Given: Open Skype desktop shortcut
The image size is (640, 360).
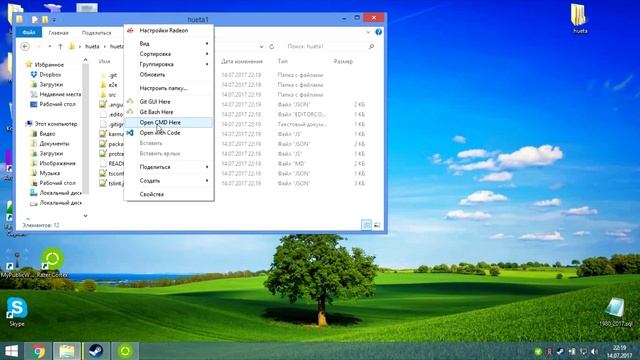Looking at the screenshot, I should click(x=17, y=312).
